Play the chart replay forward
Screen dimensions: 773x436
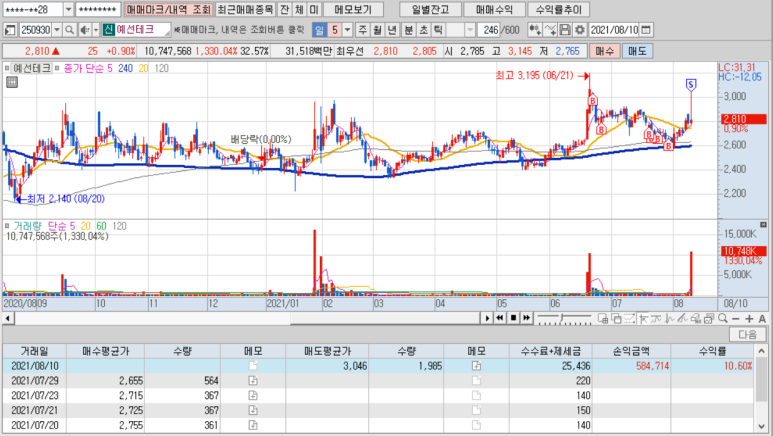487,318
